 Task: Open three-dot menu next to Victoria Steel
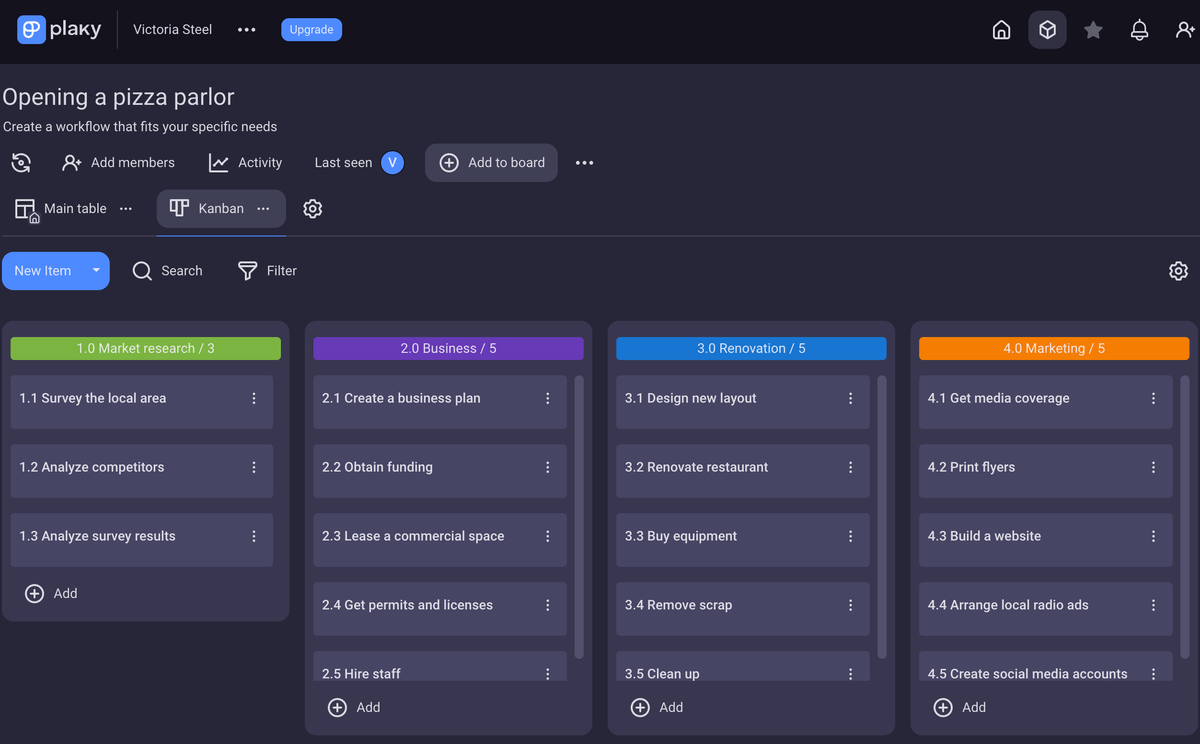(247, 30)
